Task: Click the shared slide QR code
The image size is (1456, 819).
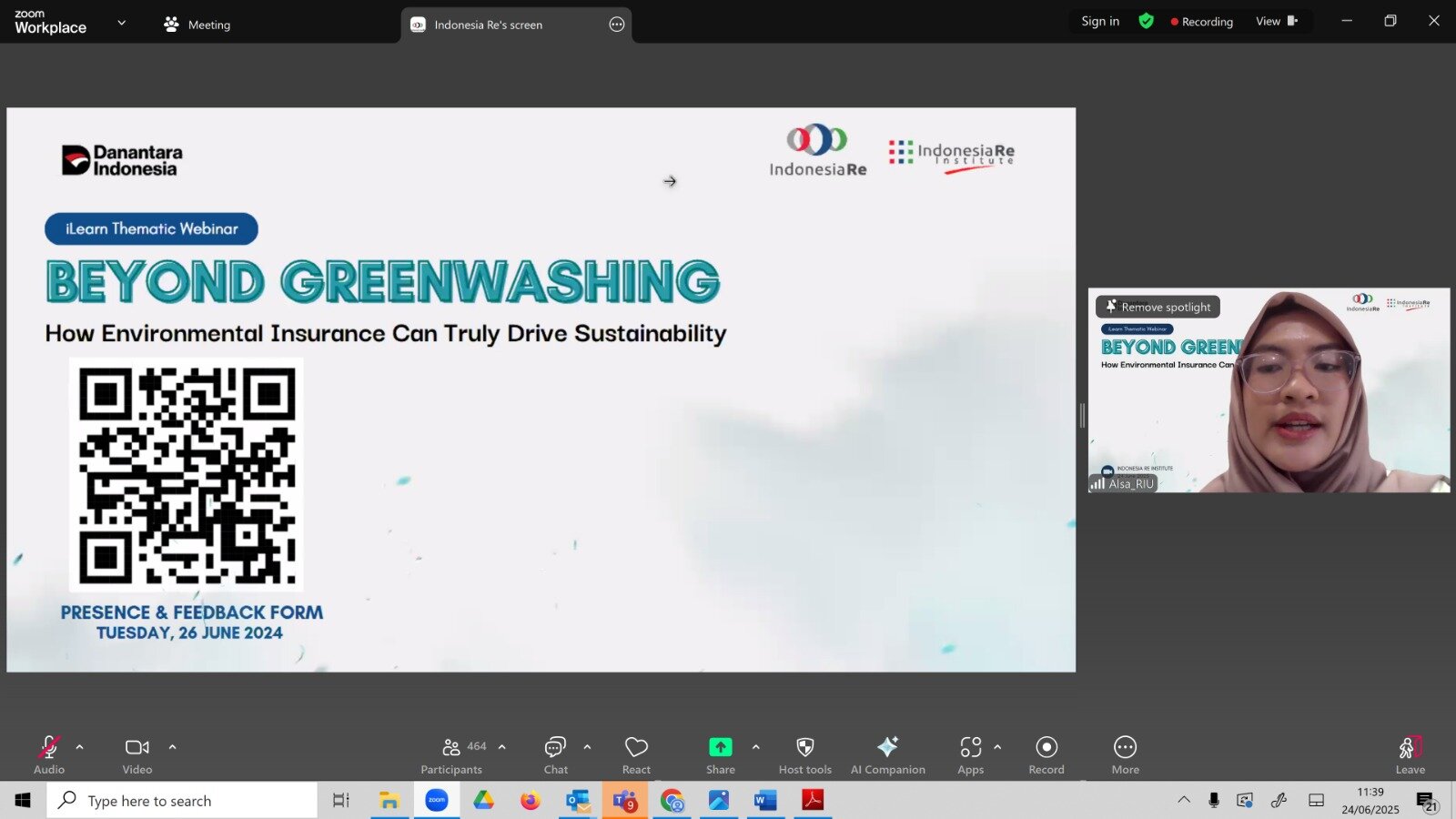Action: click(187, 475)
